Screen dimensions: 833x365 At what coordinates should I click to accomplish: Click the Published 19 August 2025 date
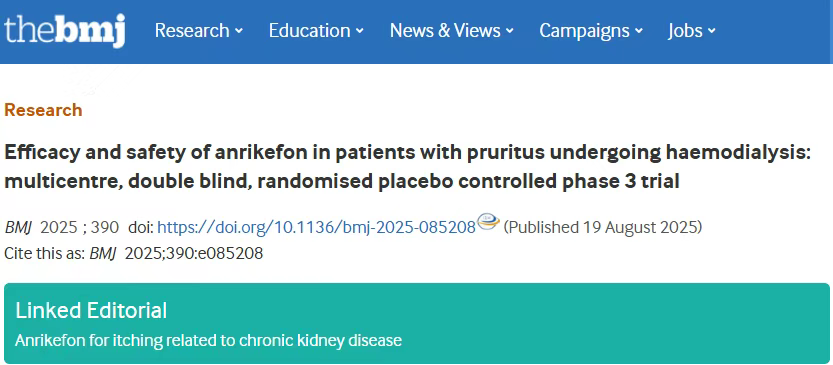603,227
